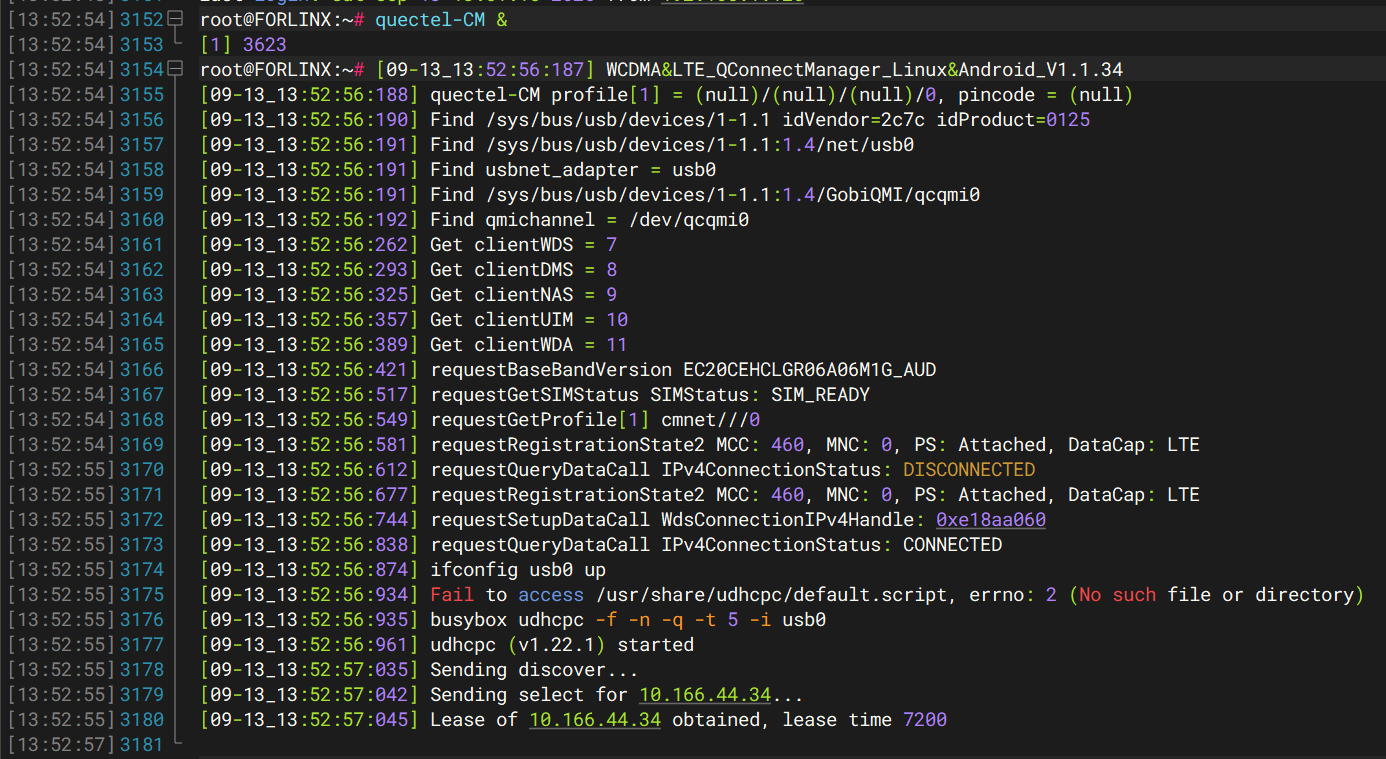Click the IP link after 'Sending select for'
Image resolution: width=1386 pixels, height=759 pixels.
705,695
